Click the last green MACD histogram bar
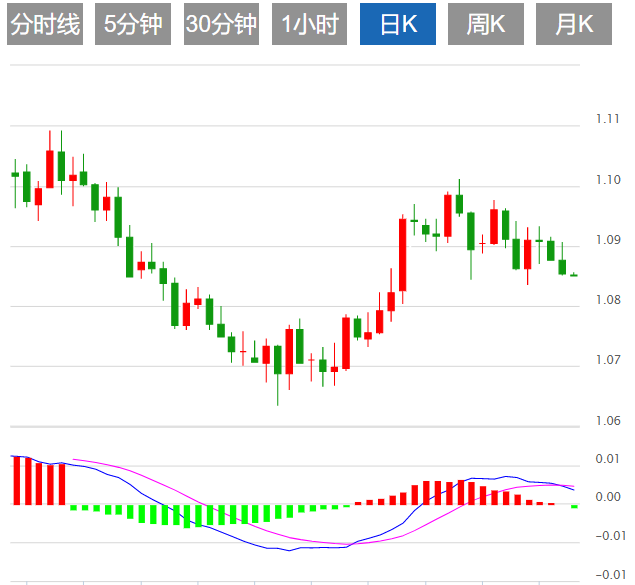The image size is (635, 585). click(574, 506)
